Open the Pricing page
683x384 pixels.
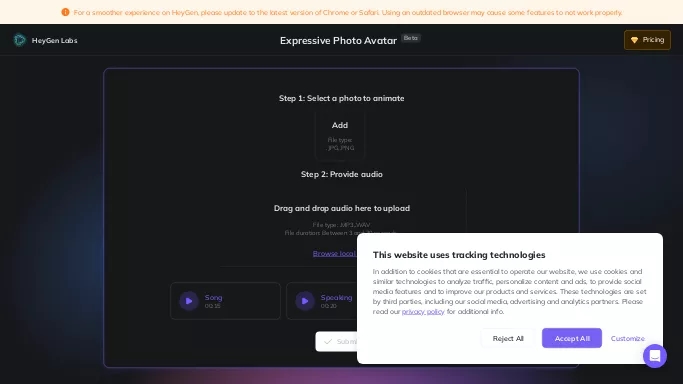point(647,40)
